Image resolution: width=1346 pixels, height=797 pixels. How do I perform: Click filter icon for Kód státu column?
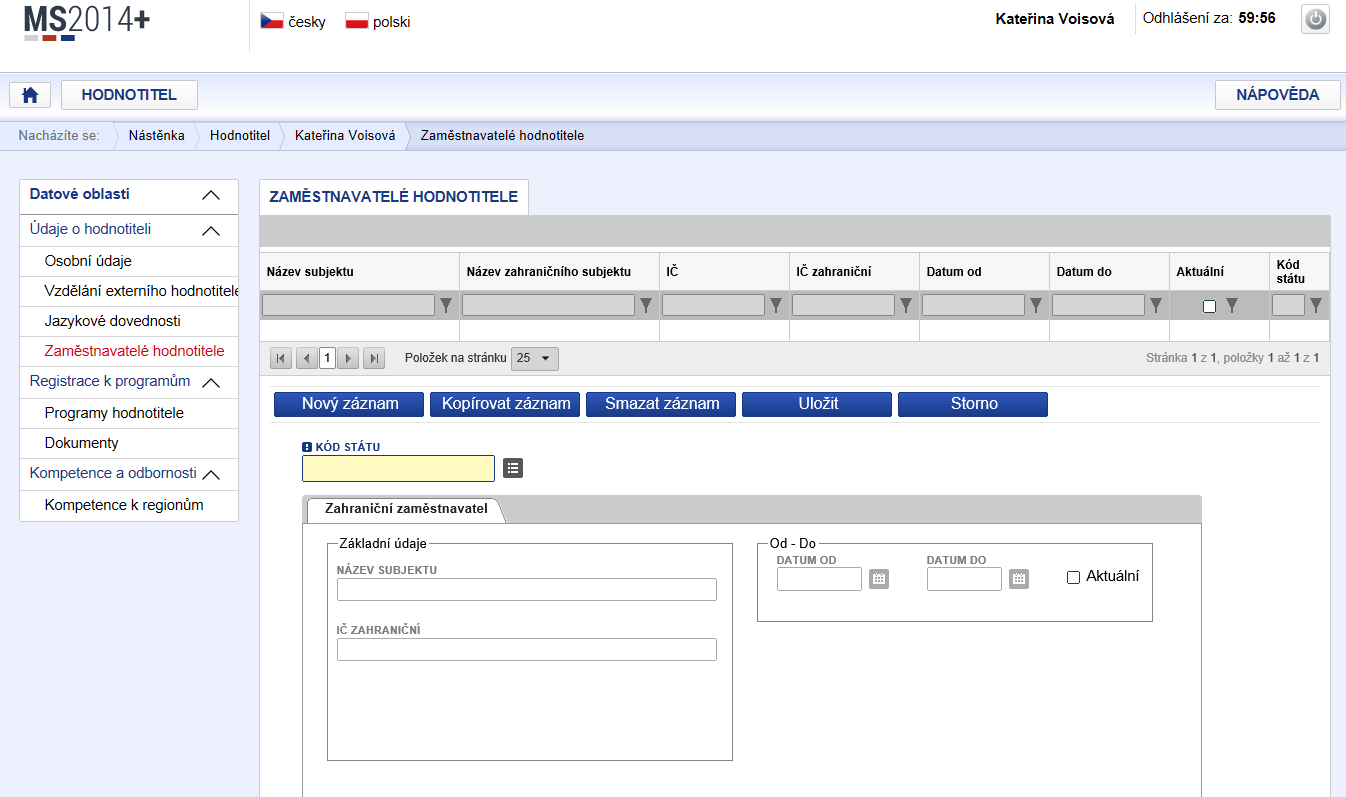click(x=1316, y=306)
